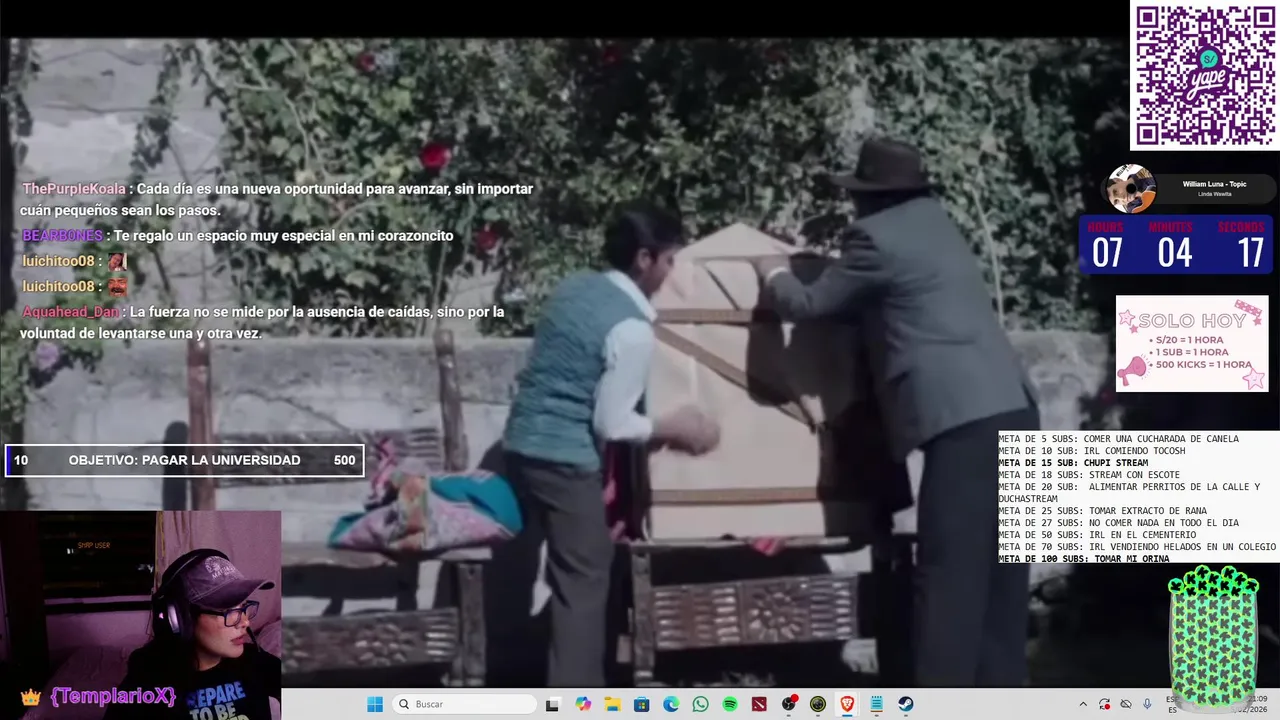Viewport: 1280px width, 720px height.
Task: Click the goal bar's current value 10
Action: click(21, 460)
